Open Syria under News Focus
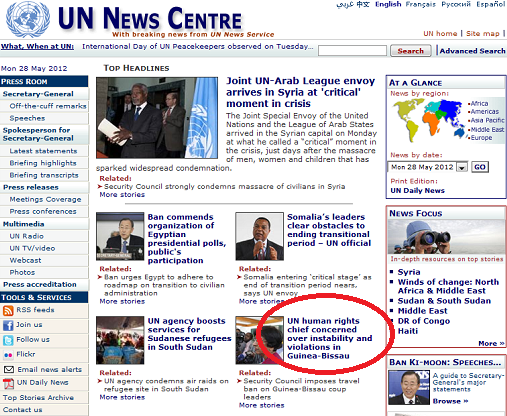The image size is (507, 416). point(409,272)
